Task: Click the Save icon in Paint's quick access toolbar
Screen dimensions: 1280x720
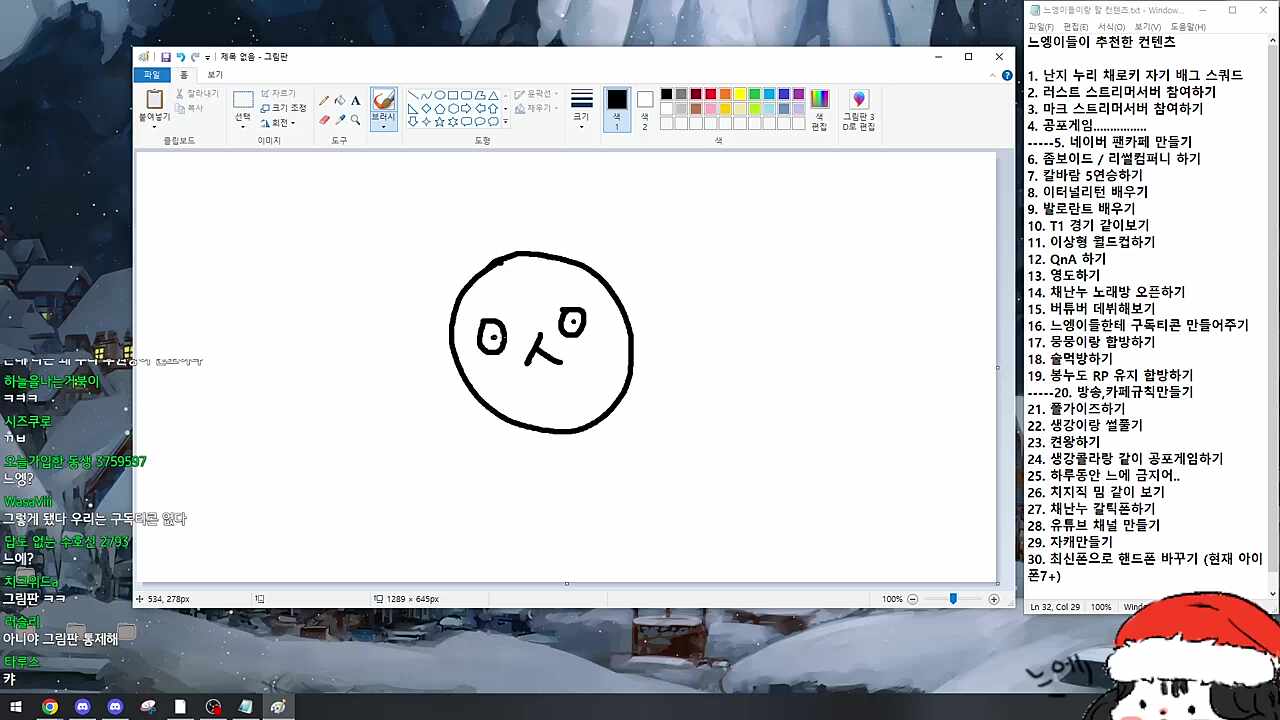Action: [166, 57]
